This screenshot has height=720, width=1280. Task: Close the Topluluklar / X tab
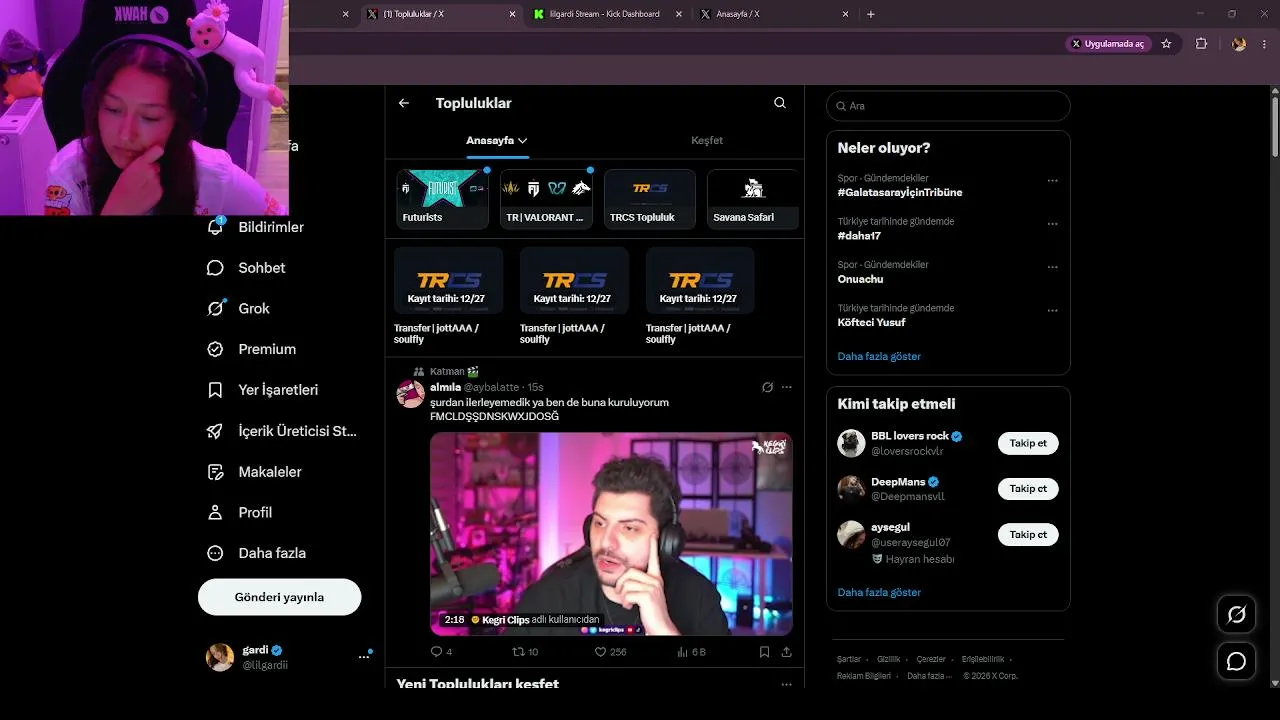(x=513, y=14)
